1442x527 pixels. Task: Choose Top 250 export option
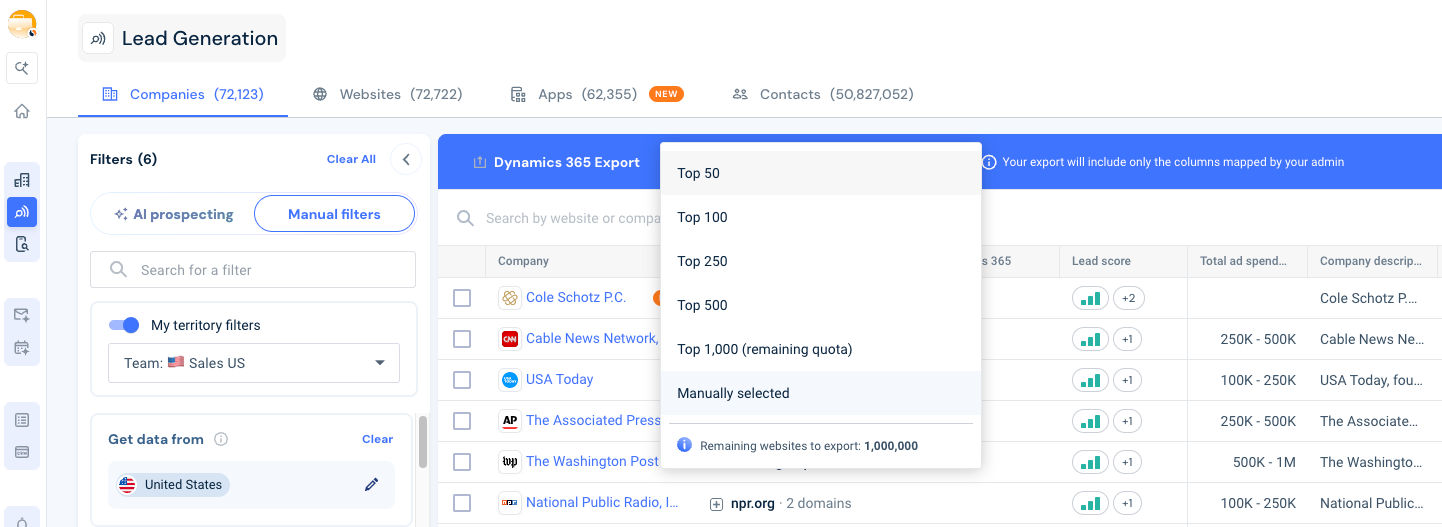click(820, 261)
